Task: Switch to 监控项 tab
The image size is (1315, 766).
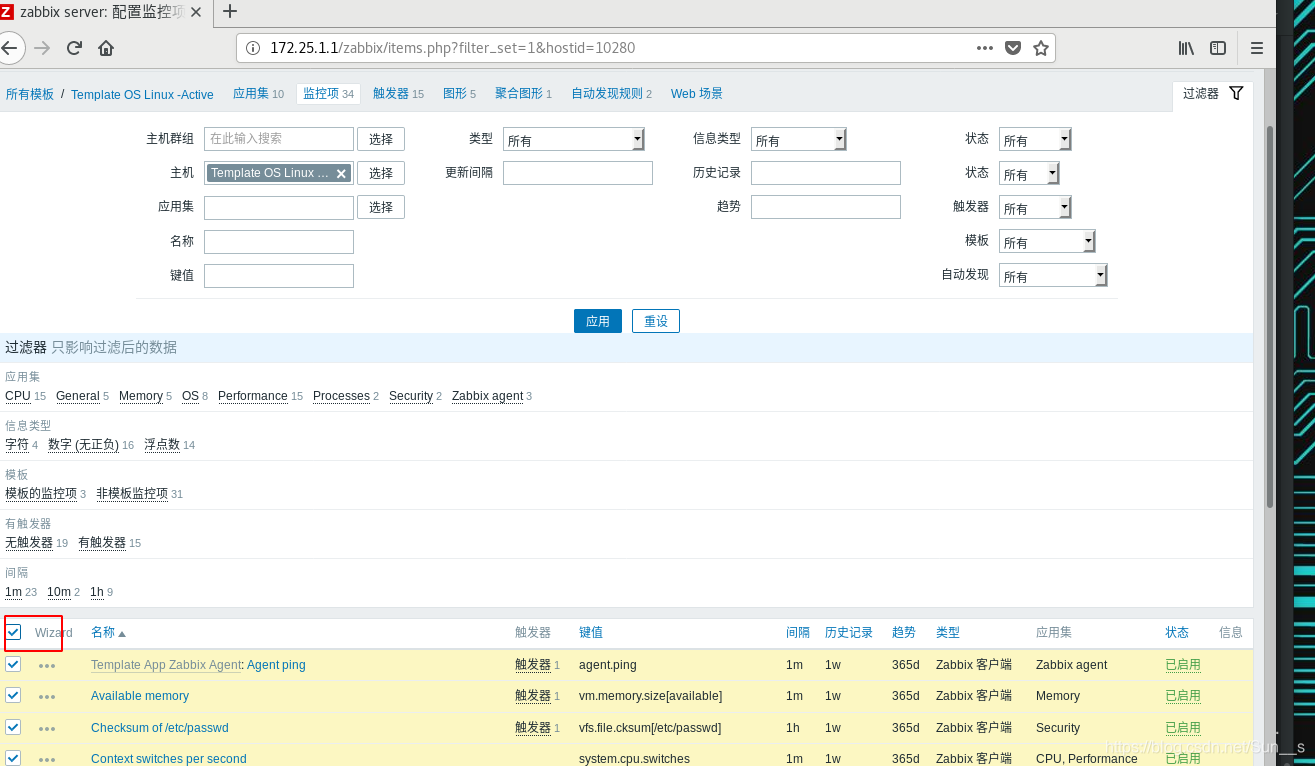Action: [328, 93]
